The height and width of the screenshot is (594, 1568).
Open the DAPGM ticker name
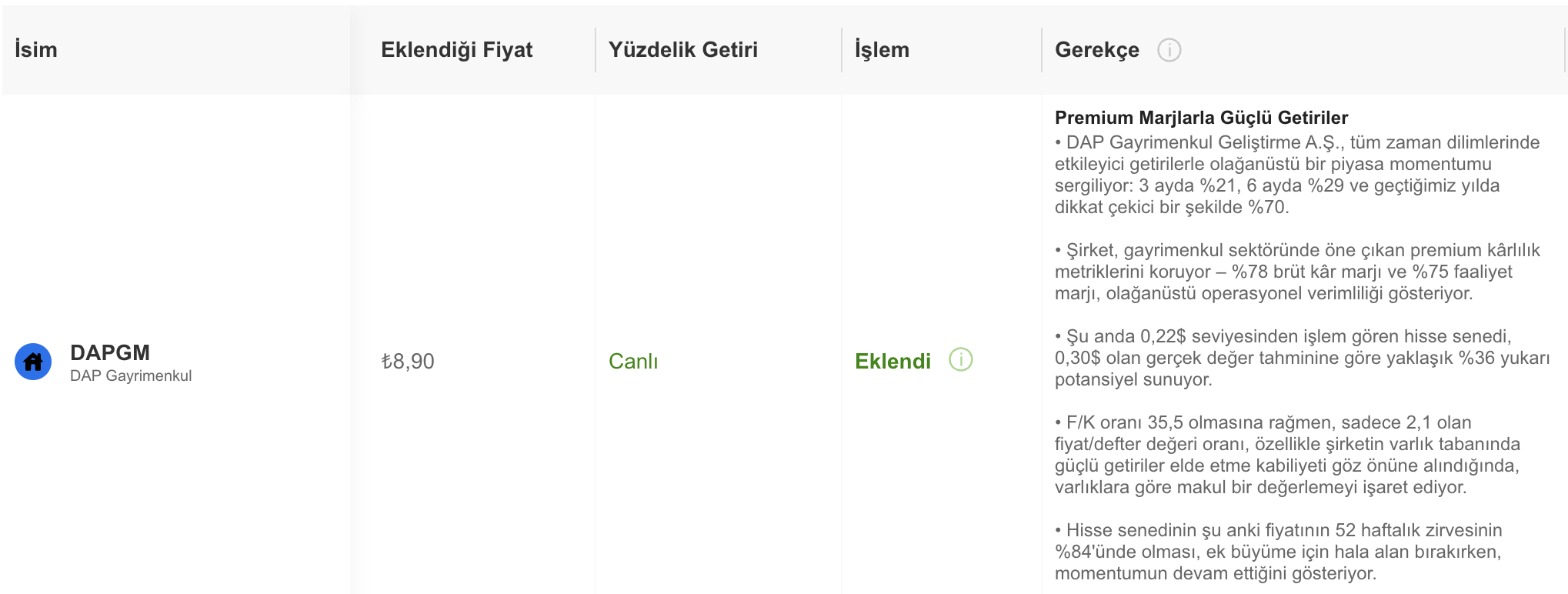[110, 352]
